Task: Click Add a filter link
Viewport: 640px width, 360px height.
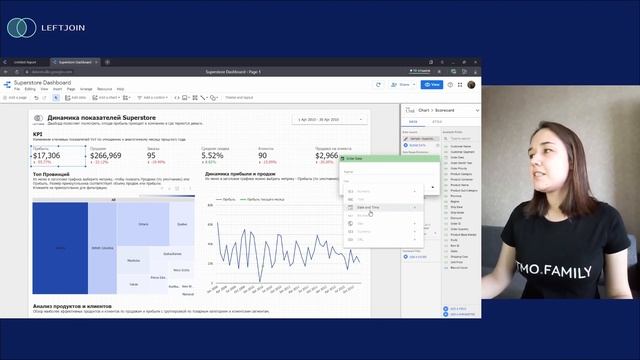Action: (415, 257)
